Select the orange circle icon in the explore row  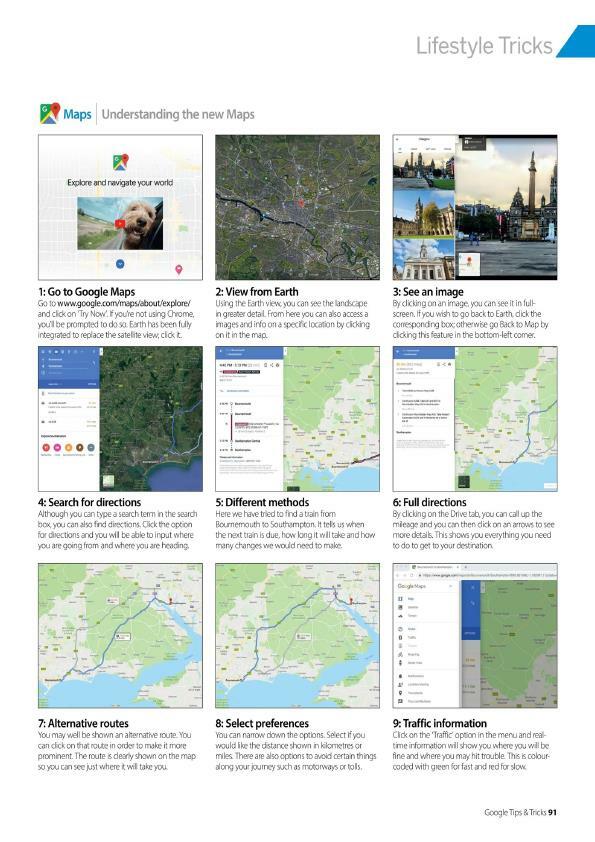68,447
